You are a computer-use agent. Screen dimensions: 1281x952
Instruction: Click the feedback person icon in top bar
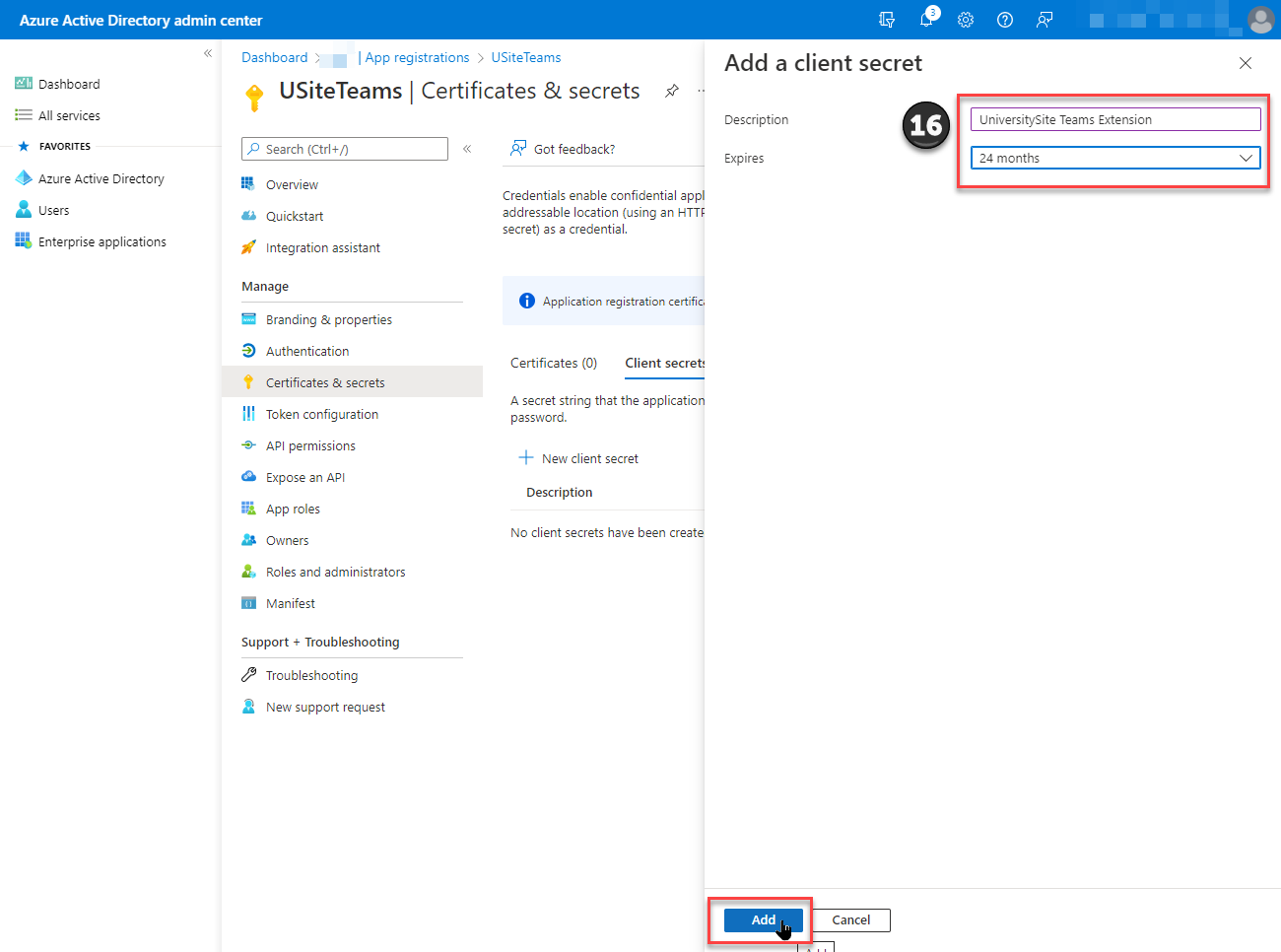[x=1045, y=20]
